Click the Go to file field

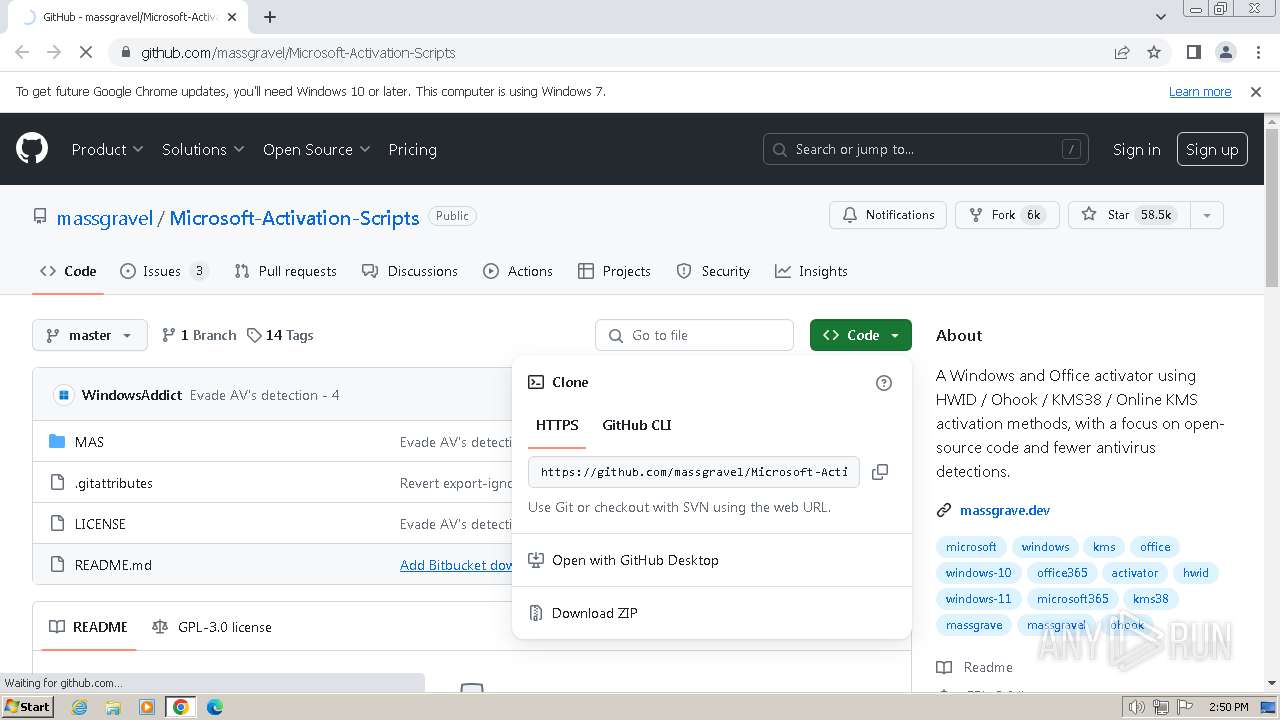(694, 335)
